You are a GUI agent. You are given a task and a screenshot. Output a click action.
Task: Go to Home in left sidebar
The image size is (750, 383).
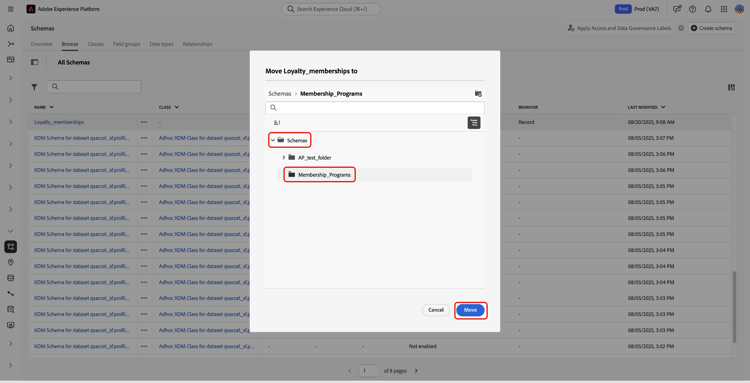point(11,28)
